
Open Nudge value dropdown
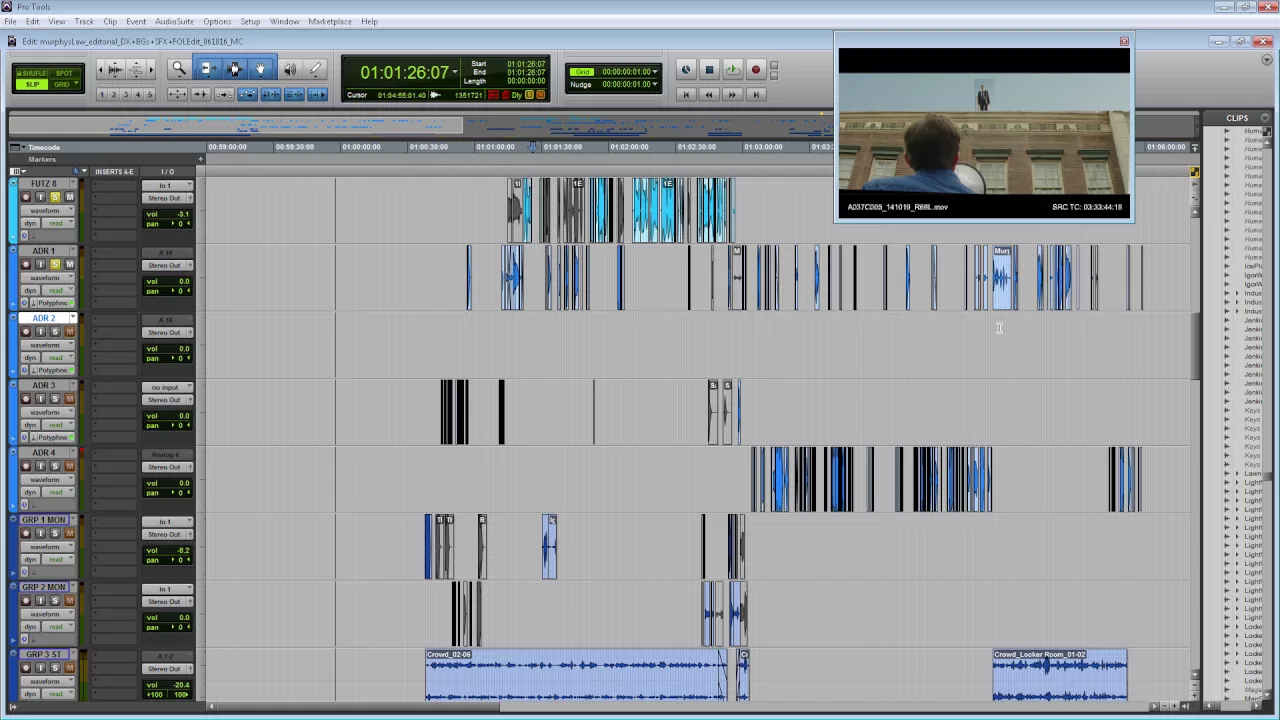(655, 84)
